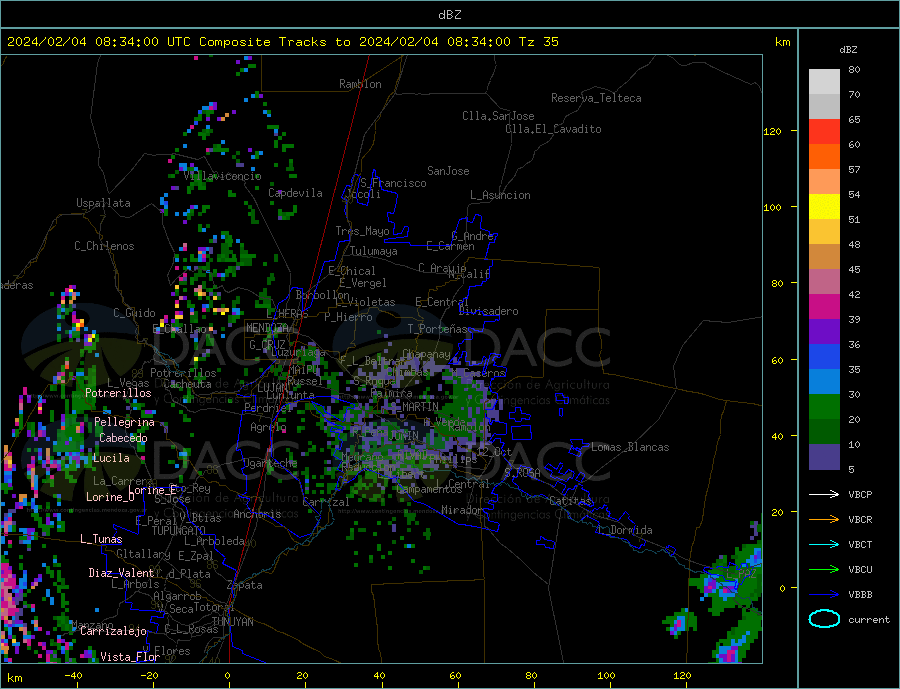
Task: Click the Clla.El_Cavadito label
Action: point(553,129)
